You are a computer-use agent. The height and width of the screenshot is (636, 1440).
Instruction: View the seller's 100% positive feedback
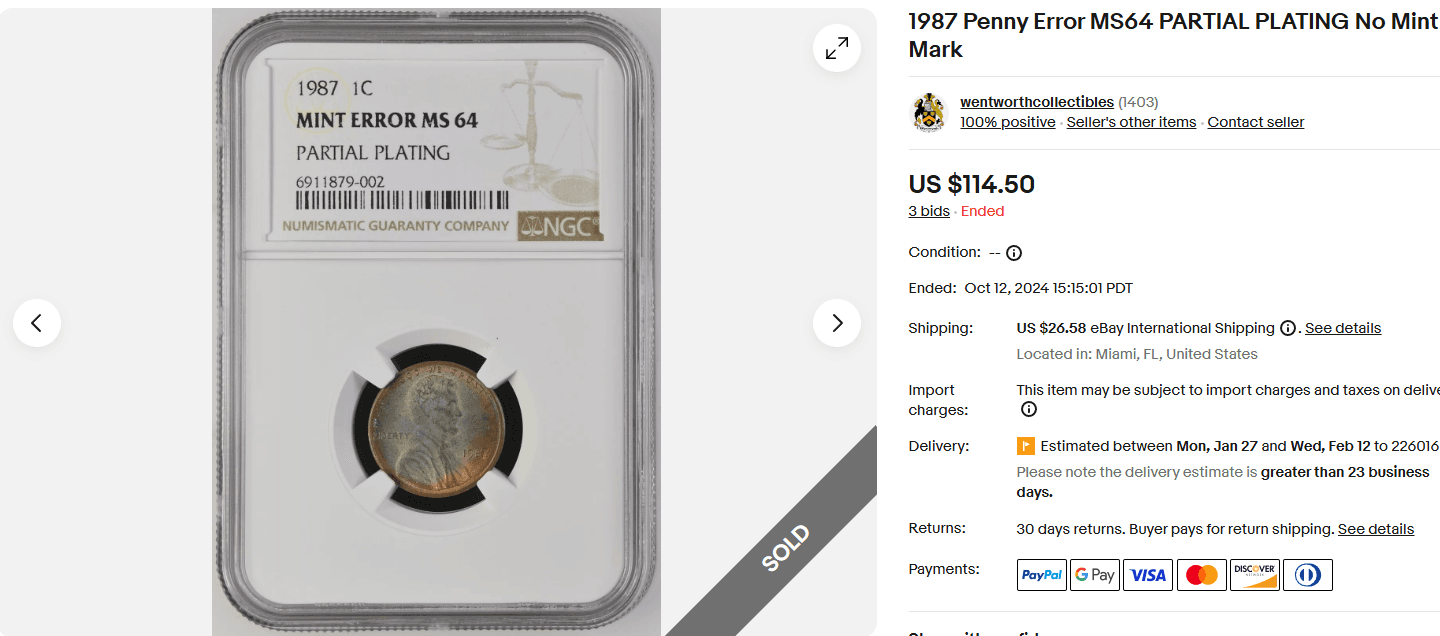click(x=1007, y=121)
